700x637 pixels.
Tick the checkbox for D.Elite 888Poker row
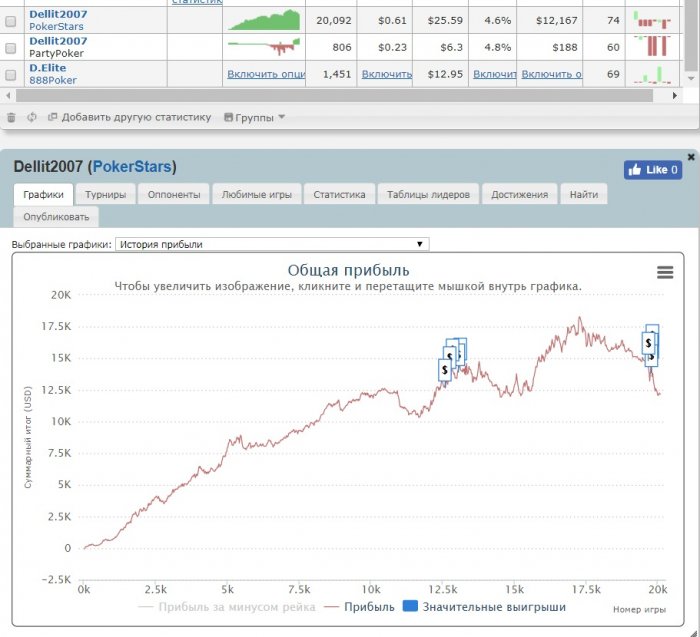pos(10,74)
